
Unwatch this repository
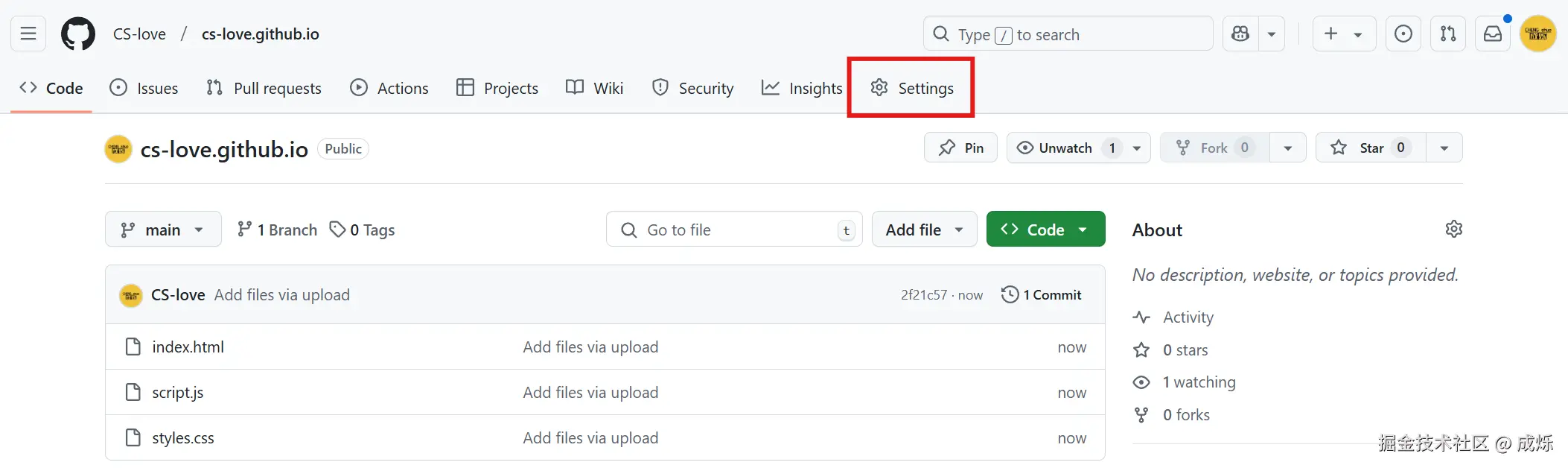coord(1065,148)
